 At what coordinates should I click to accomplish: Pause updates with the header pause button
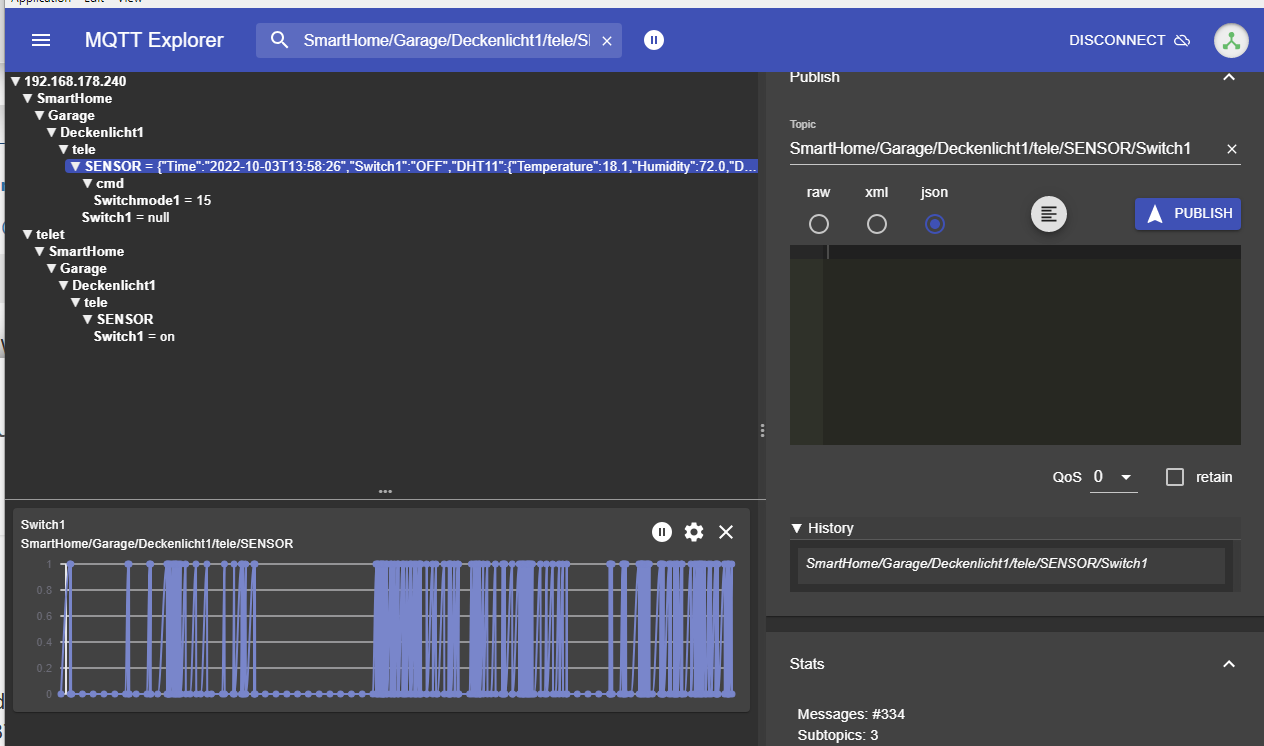[654, 40]
